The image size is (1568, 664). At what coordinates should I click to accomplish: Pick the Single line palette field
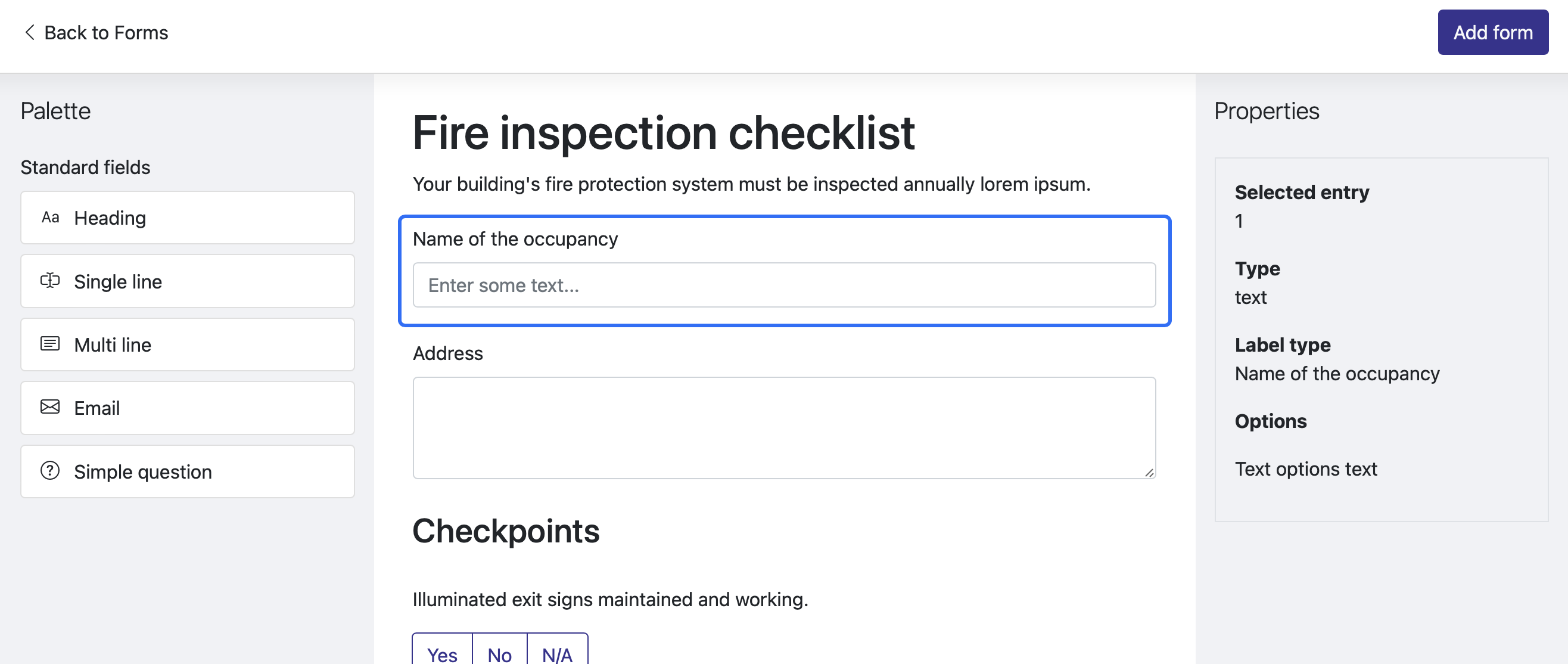[188, 281]
